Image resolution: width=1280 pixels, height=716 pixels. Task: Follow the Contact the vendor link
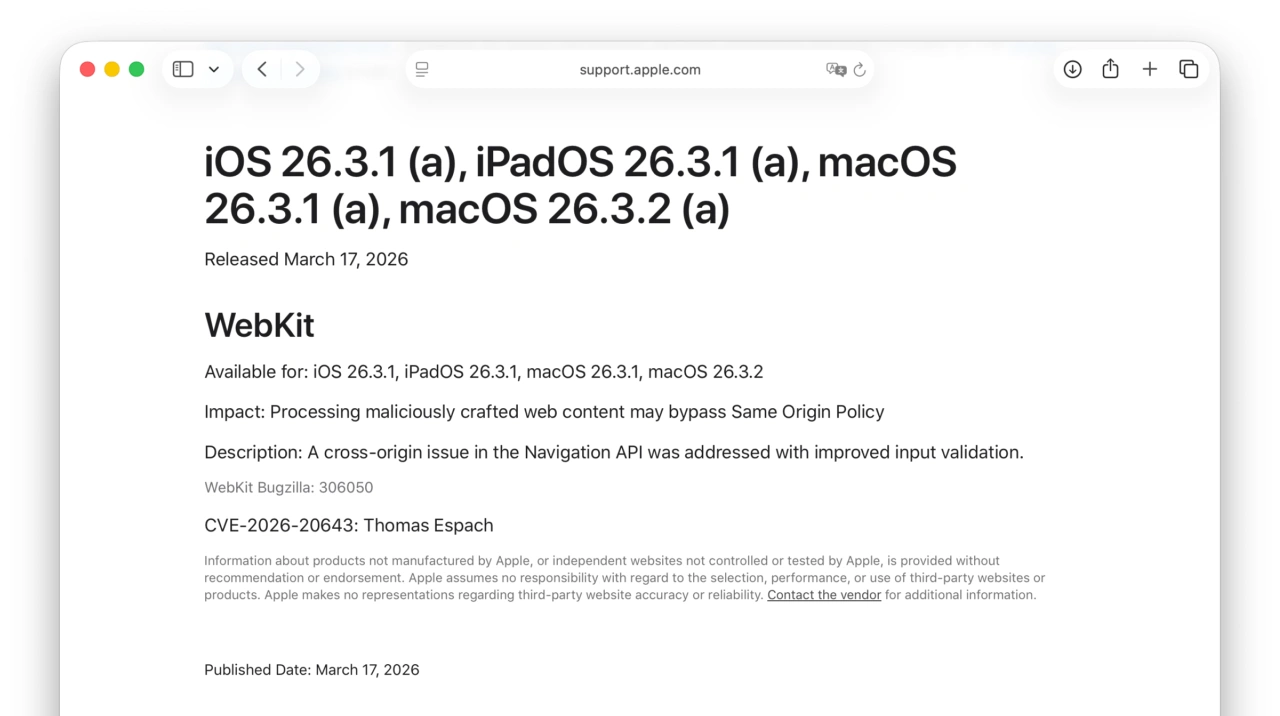[824, 594]
